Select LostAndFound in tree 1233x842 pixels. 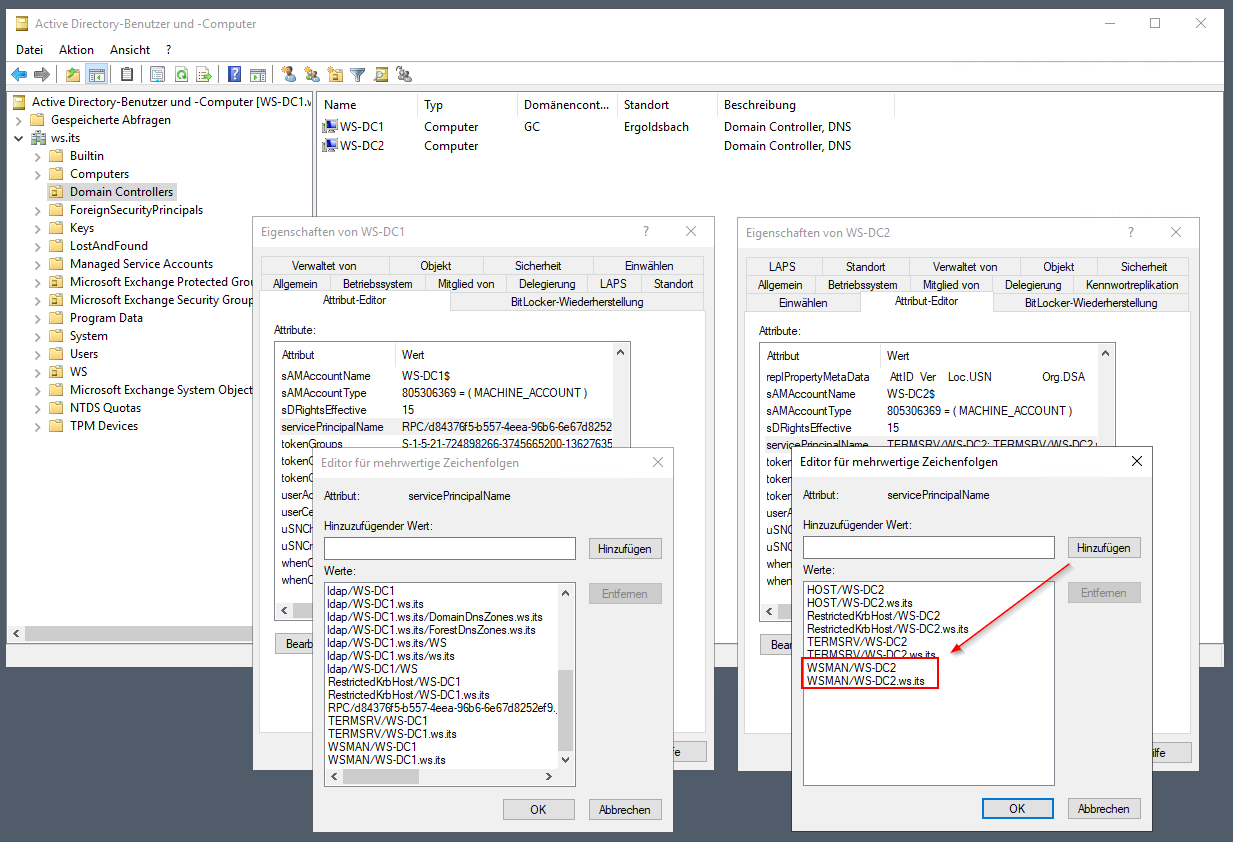click(x=108, y=246)
